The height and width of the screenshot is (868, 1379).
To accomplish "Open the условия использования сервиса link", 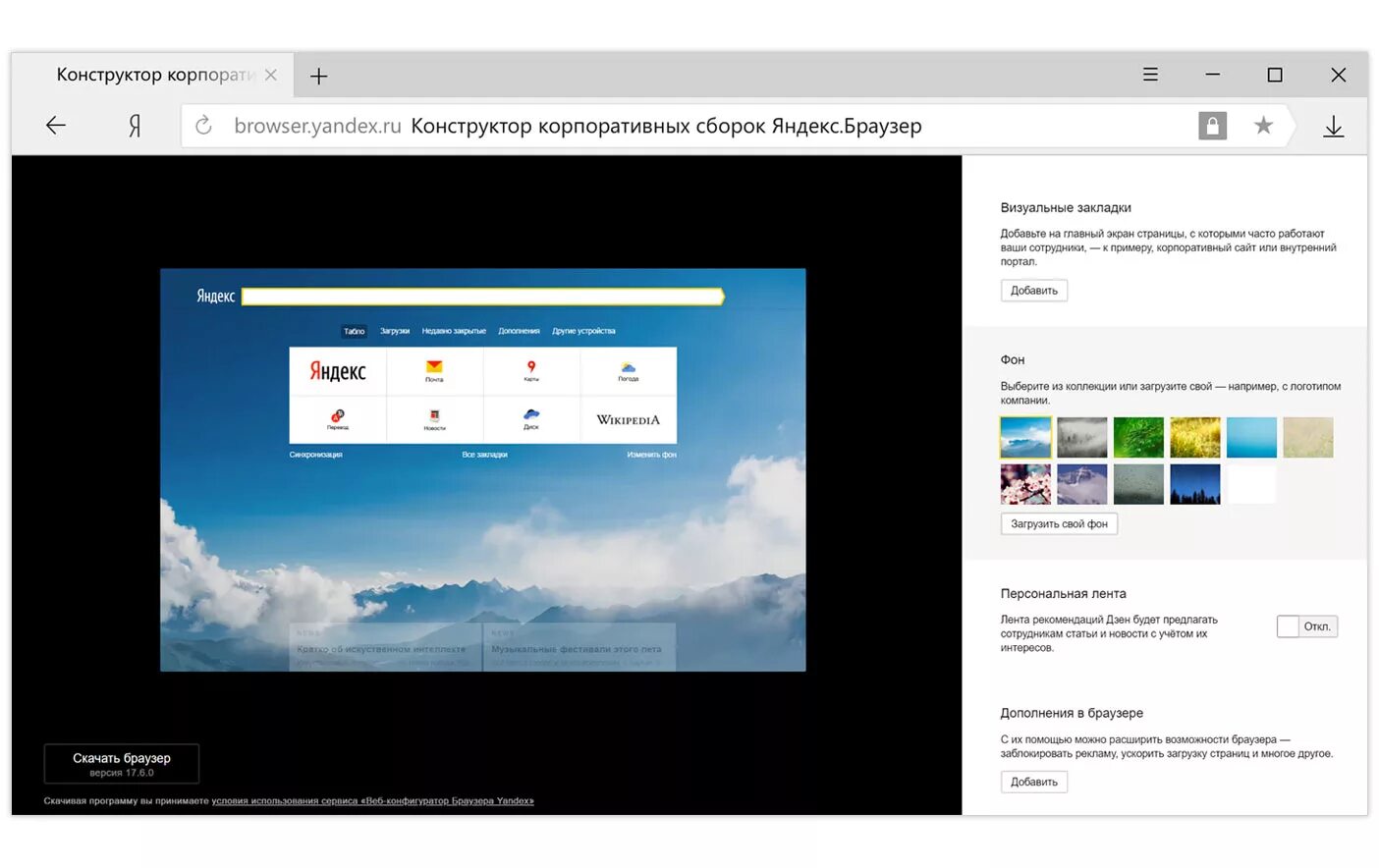I will 372,801.
